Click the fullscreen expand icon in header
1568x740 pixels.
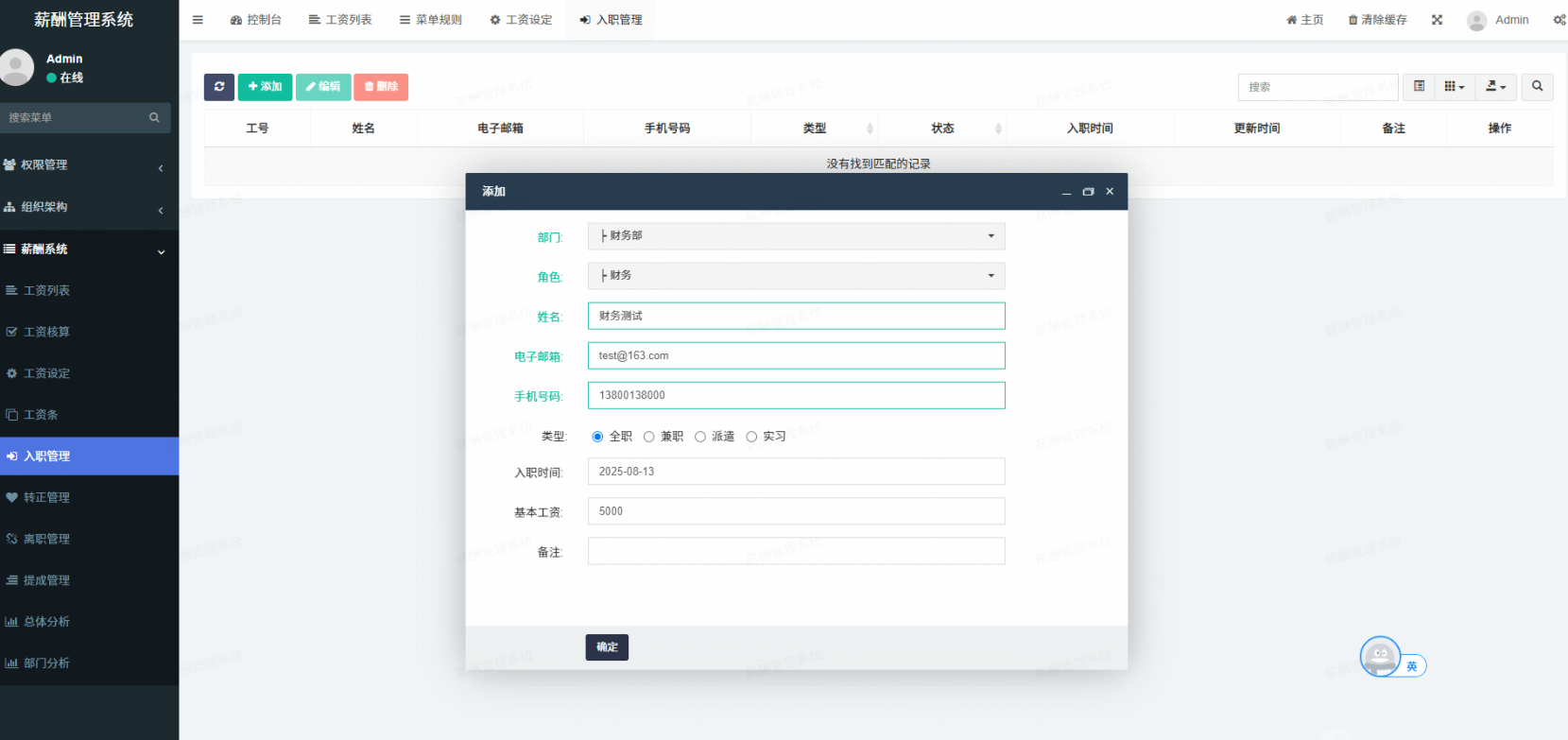1437,20
